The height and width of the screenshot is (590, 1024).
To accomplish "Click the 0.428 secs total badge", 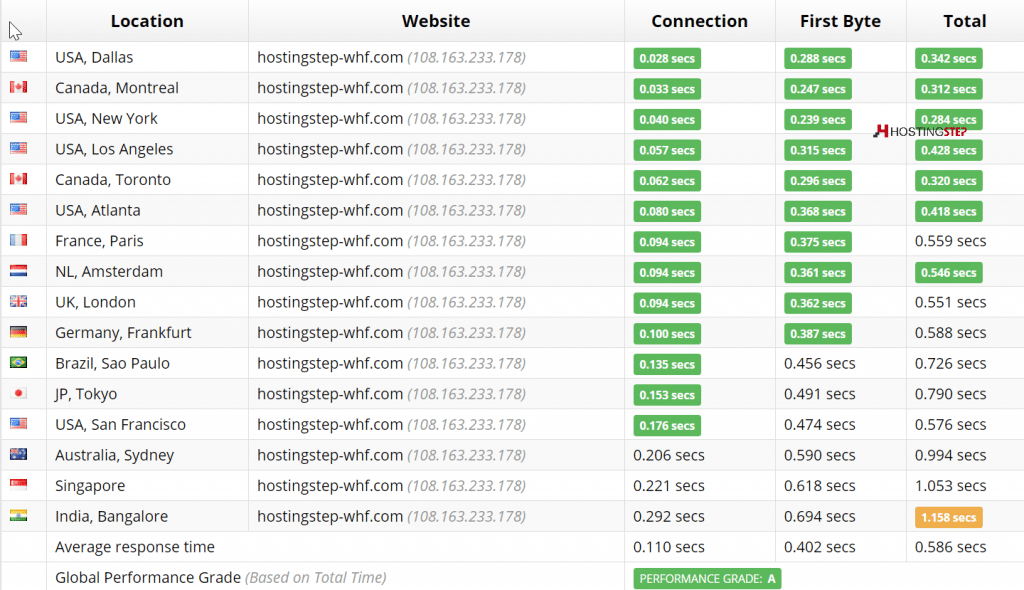I will coord(948,150).
